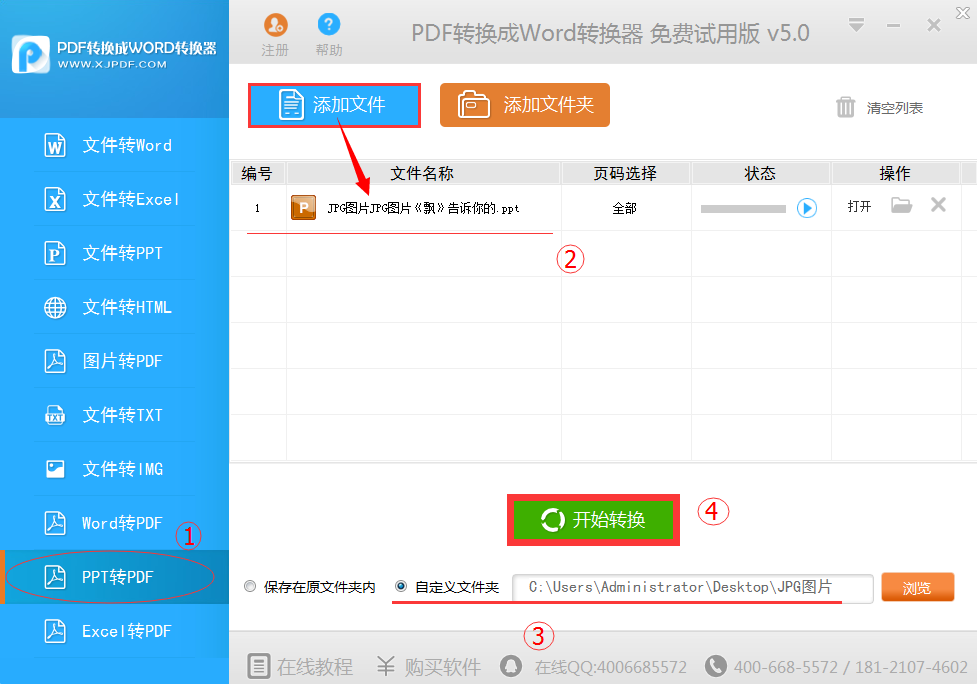977x684 pixels.
Task: Click the 操作 column header
Action: tap(895, 173)
